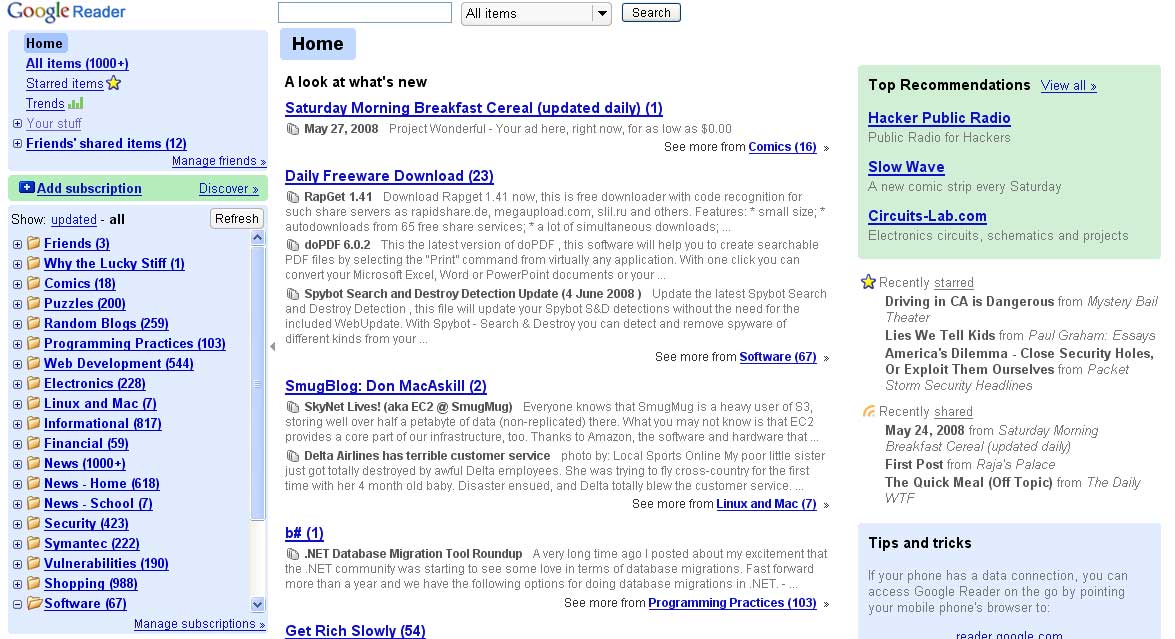Expand the Why the Lucky Stiff folder
The width and height of the screenshot is (1175, 639).
tap(17, 264)
